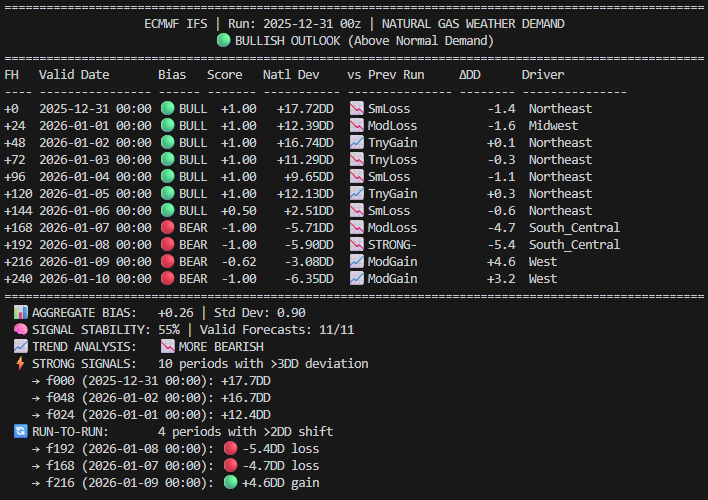The image size is (708, 500).
Task: Click the bar chart icon beside AGGREGATE BIAS
Action: (21, 313)
